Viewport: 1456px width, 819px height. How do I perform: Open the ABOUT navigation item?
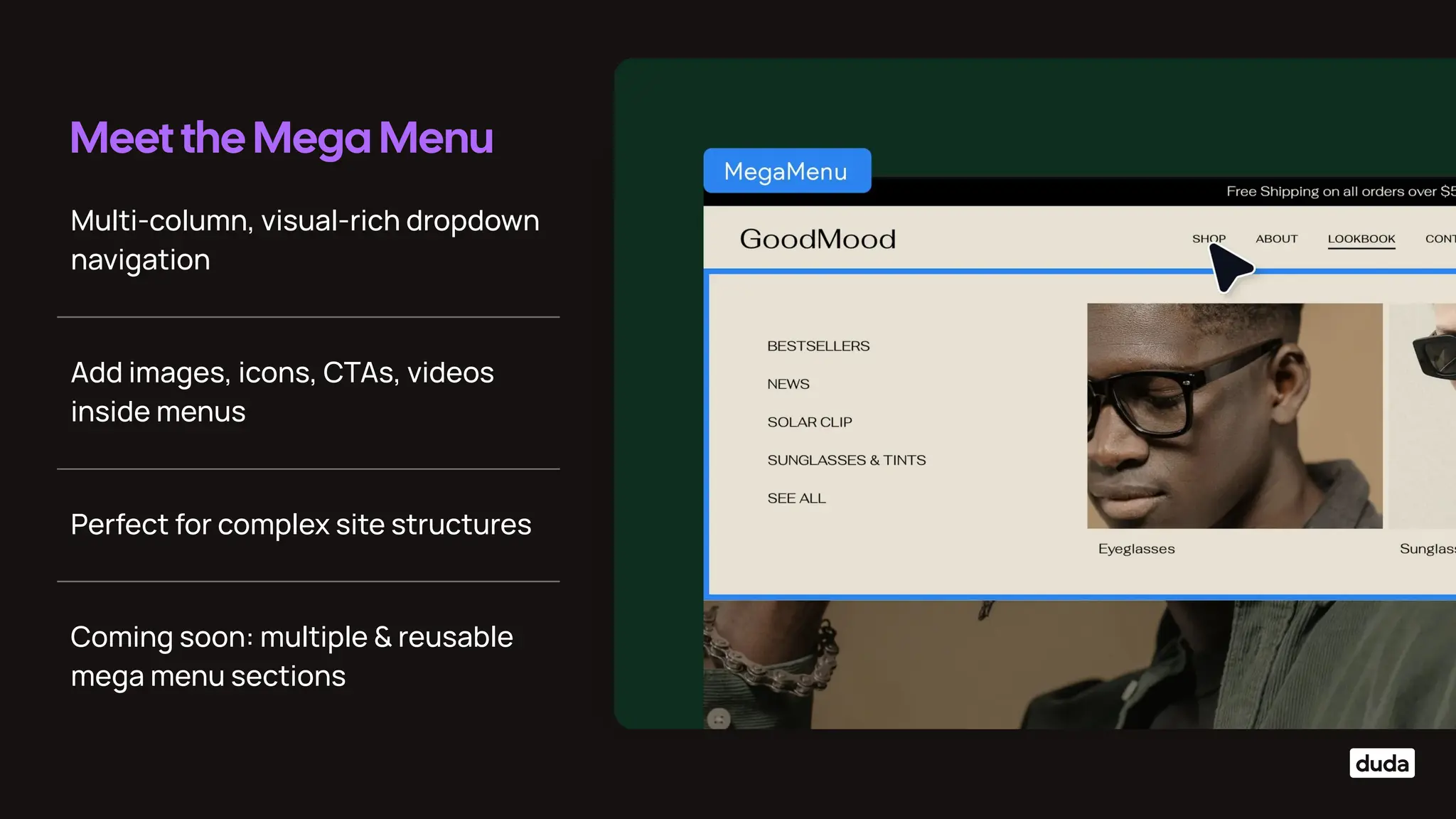point(1276,239)
